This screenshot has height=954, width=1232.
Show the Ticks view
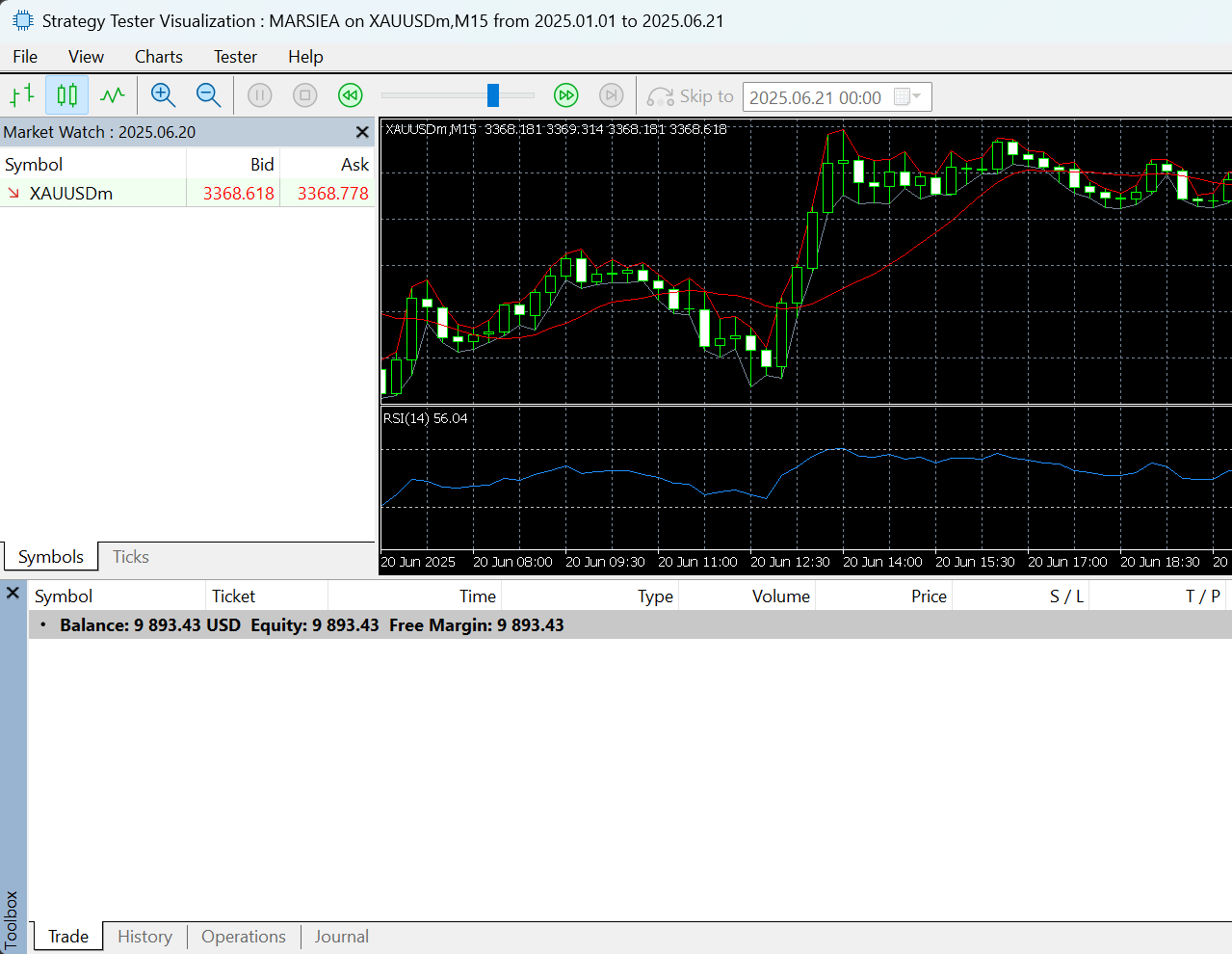click(x=129, y=557)
